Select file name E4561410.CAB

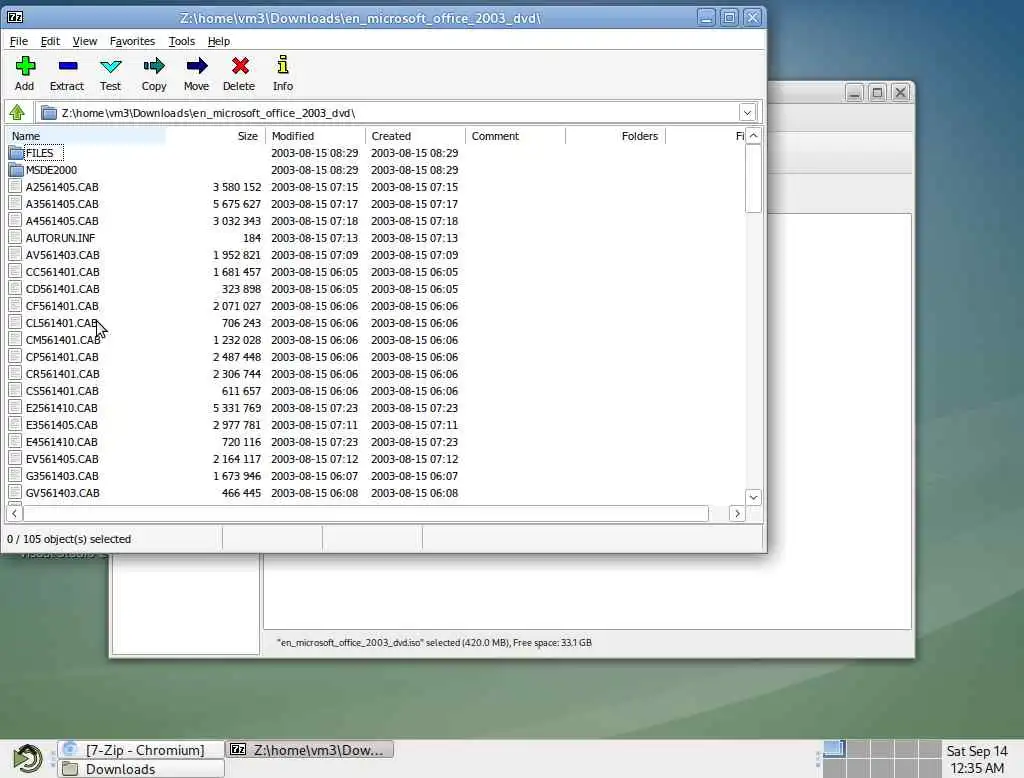[61, 442]
